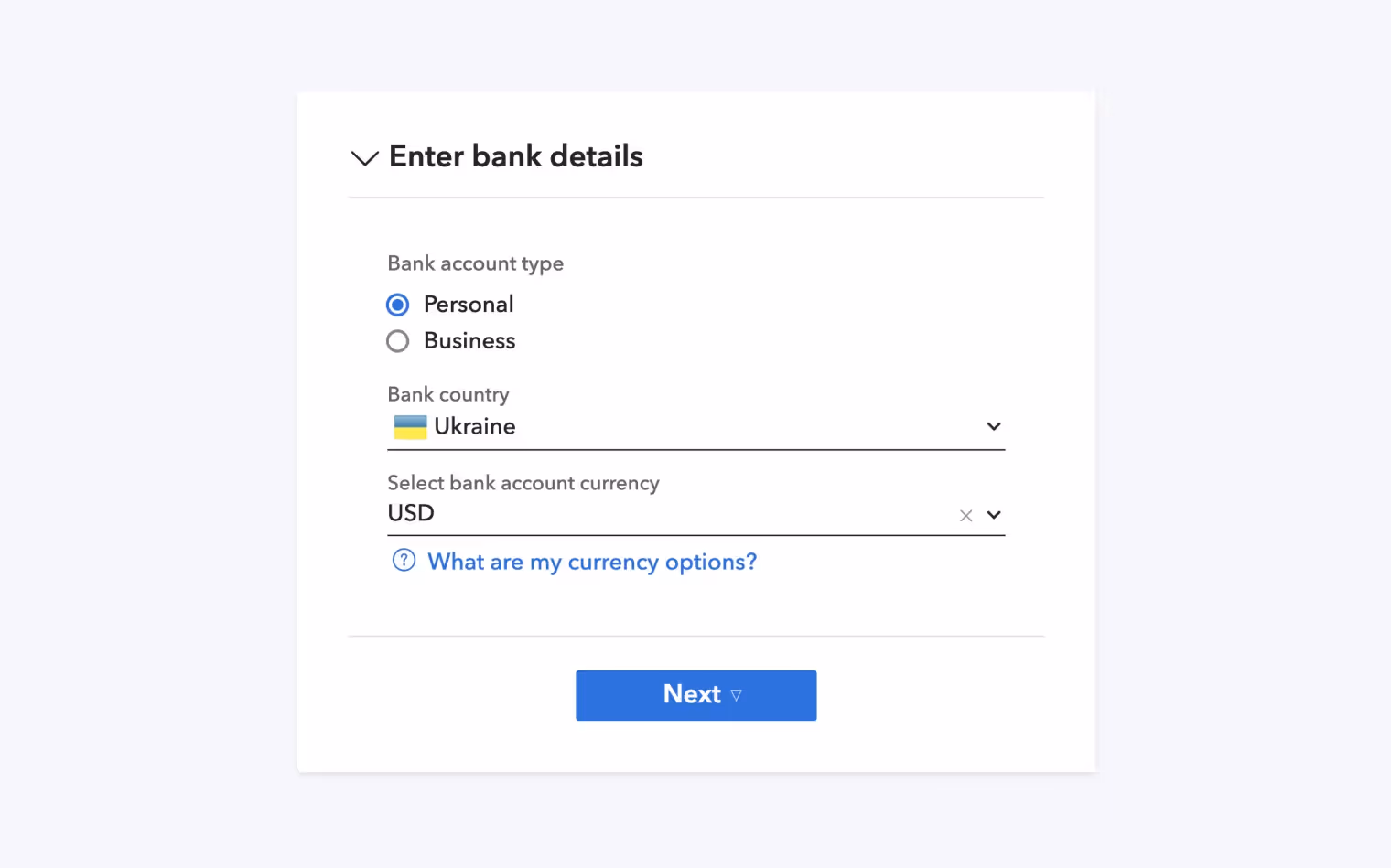The width and height of the screenshot is (1391, 868).
Task: Click the Ukraine country name in the field
Action: coord(475,426)
